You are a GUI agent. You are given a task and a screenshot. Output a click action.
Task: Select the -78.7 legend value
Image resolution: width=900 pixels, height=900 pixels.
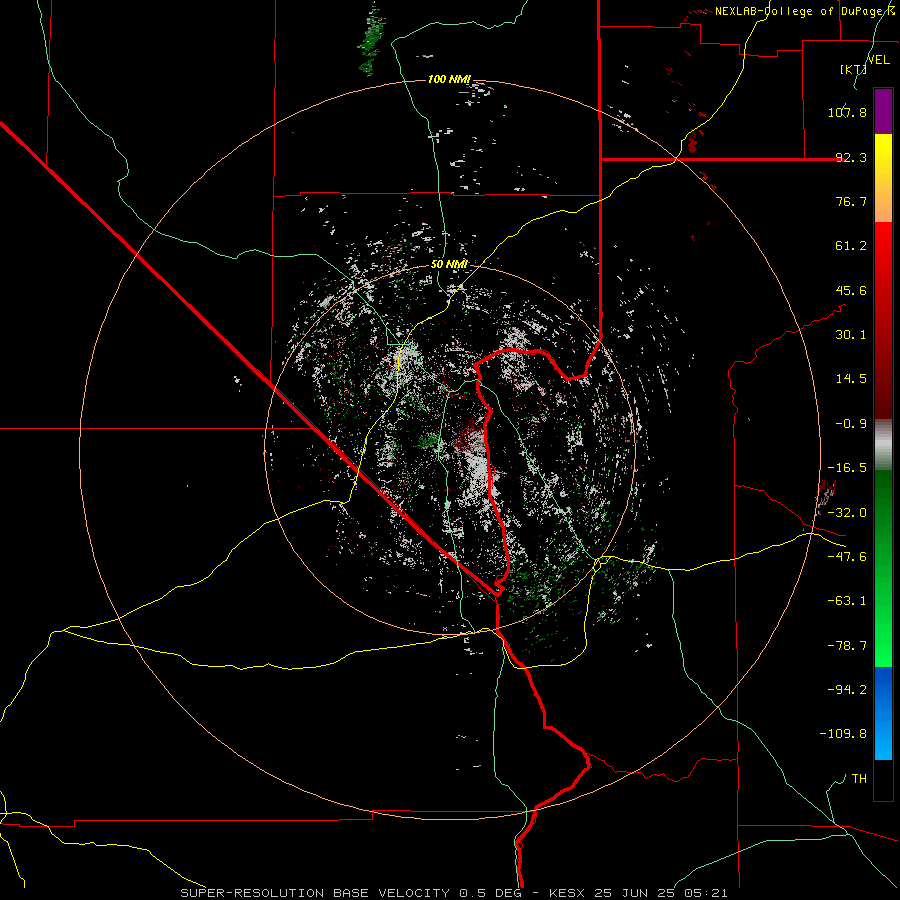click(847, 646)
